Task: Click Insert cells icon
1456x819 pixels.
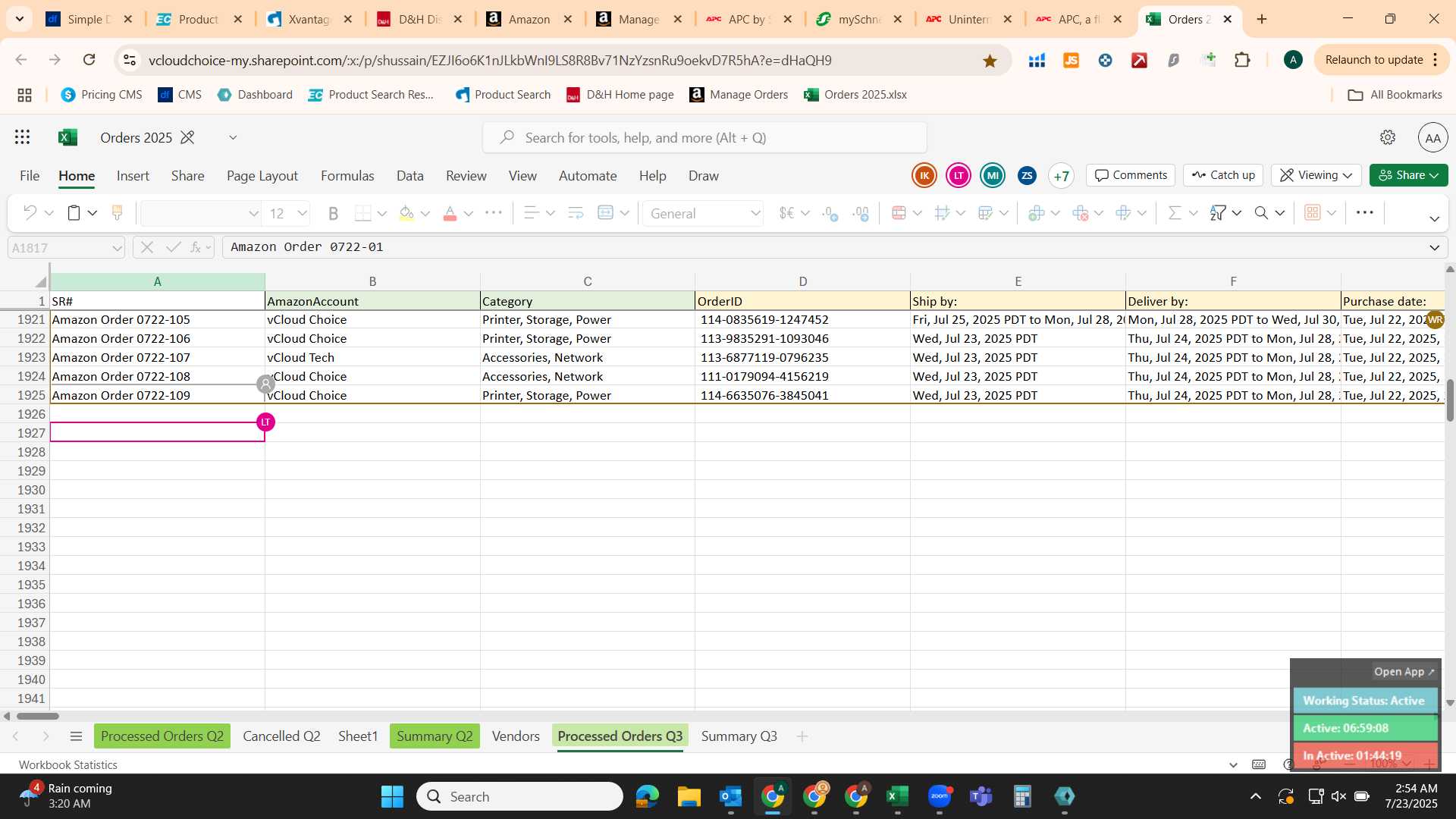Action: (x=1037, y=213)
